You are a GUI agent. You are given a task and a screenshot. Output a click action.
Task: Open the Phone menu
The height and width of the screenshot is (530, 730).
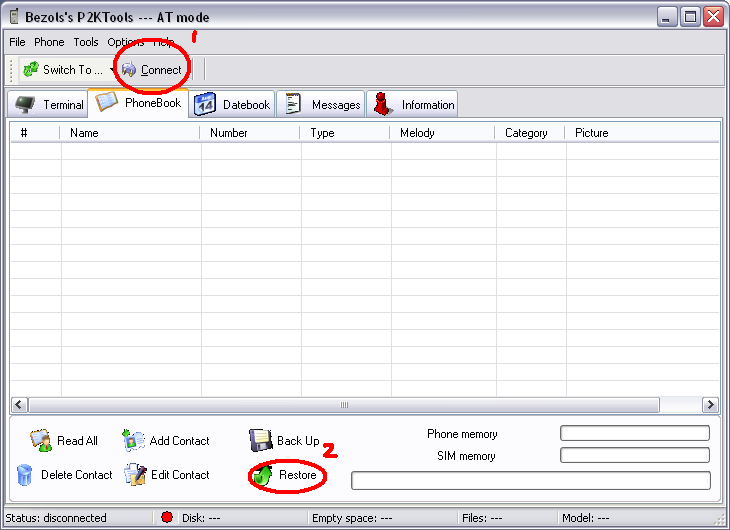(x=49, y=42)
